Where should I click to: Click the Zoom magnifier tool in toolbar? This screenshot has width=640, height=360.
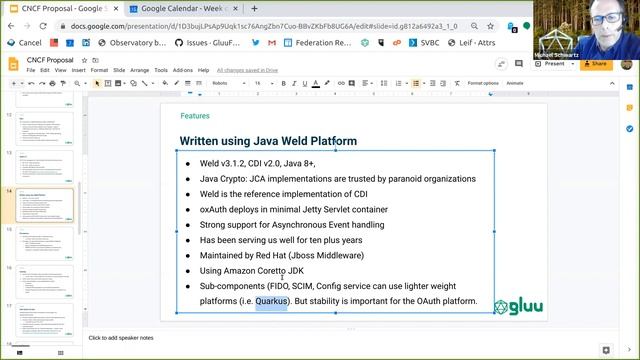77,83
